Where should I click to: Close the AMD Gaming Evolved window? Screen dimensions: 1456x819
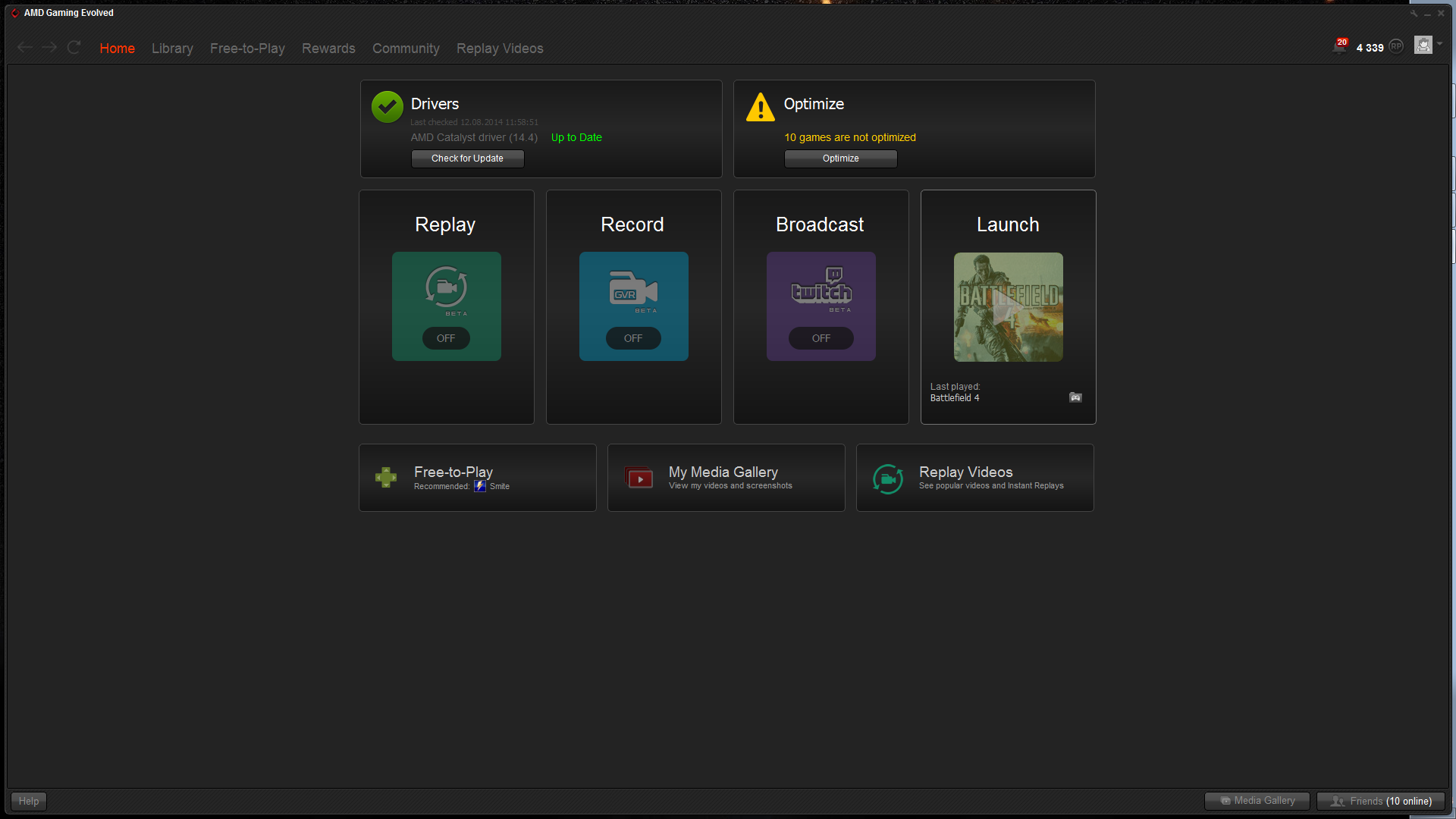pyautogui.click(x=1441, y=13)
